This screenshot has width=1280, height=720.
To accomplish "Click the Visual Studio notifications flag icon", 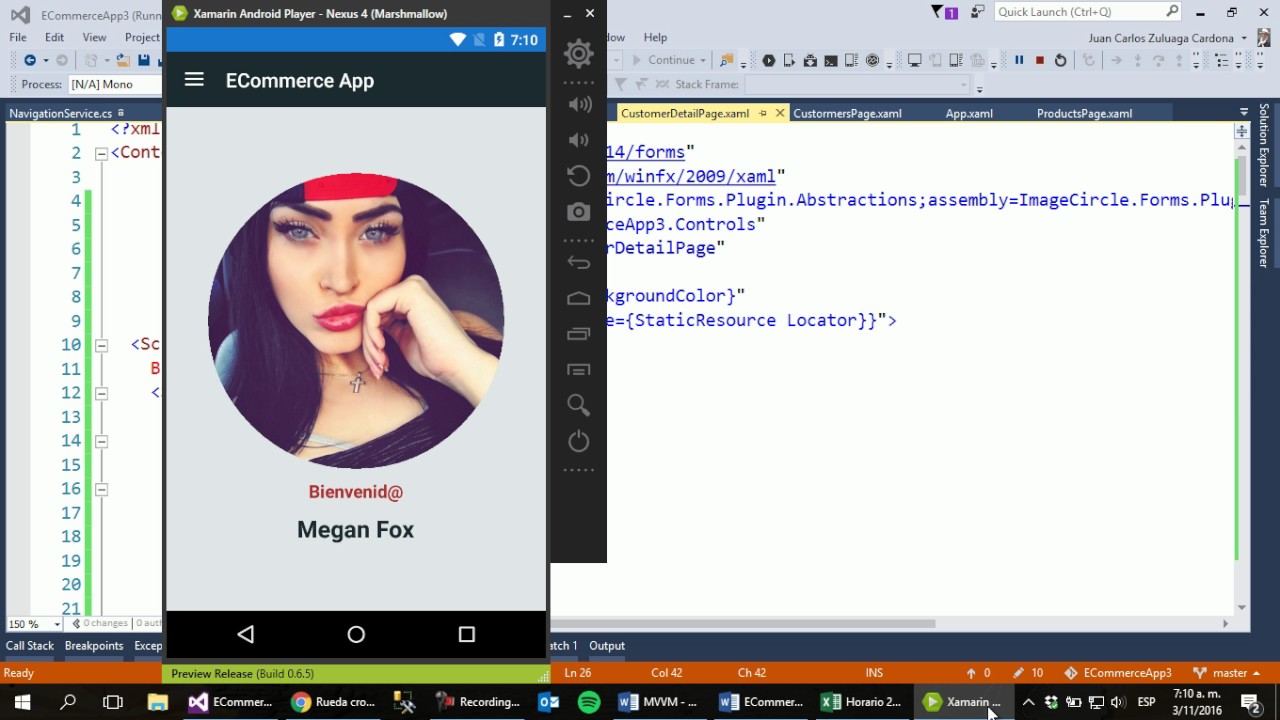I will [x=944, y=12].
